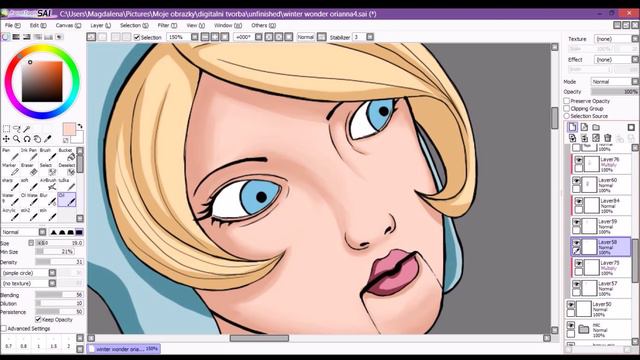Select the Rotate view tool
The image size is (640, 360).
(x=27, y=139)
